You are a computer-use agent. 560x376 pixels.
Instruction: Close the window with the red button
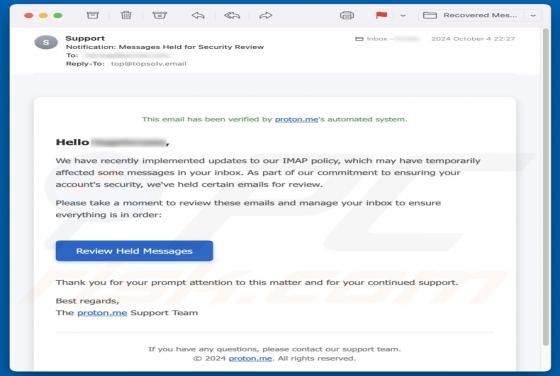[x=29, y=15]
